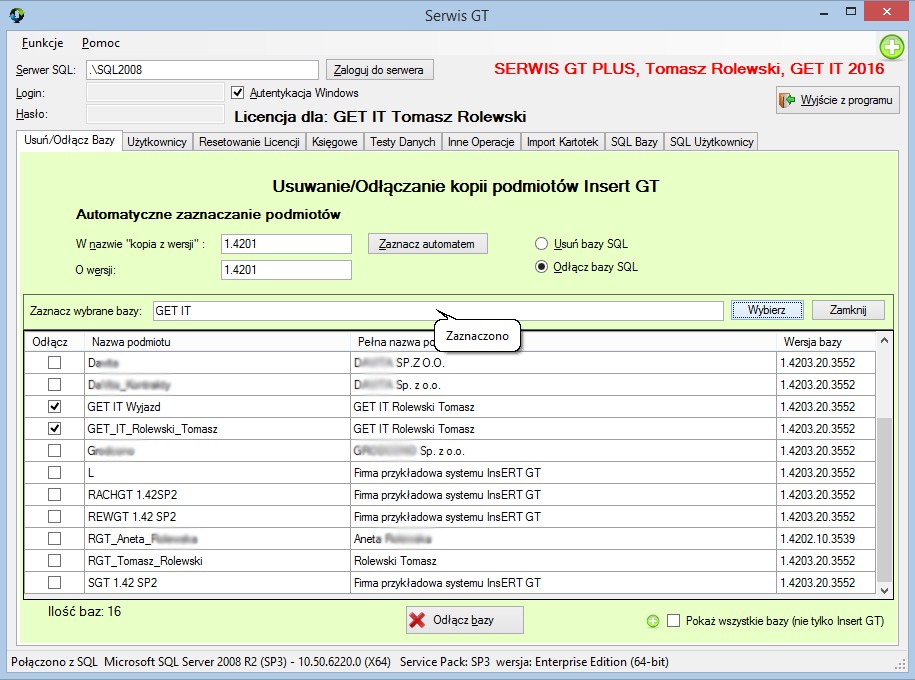Click the 'Rolewski Tomasz' full name cell
This screenshot has height=680, width=915.
tap(563, 561)
